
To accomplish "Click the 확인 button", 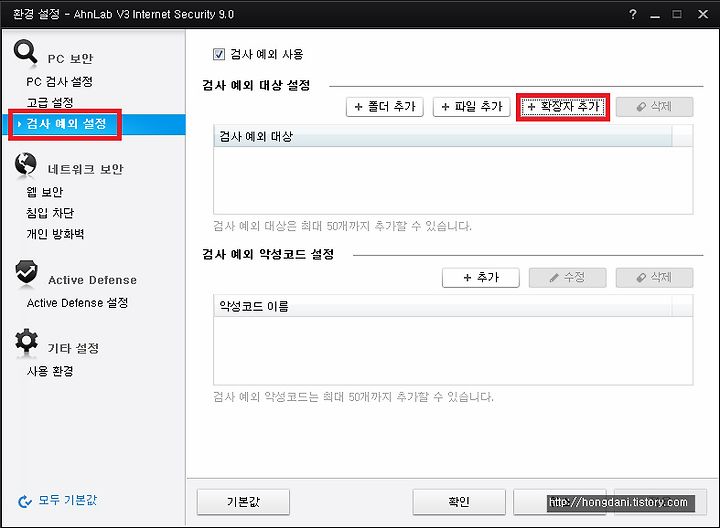I will pos(459,502).
